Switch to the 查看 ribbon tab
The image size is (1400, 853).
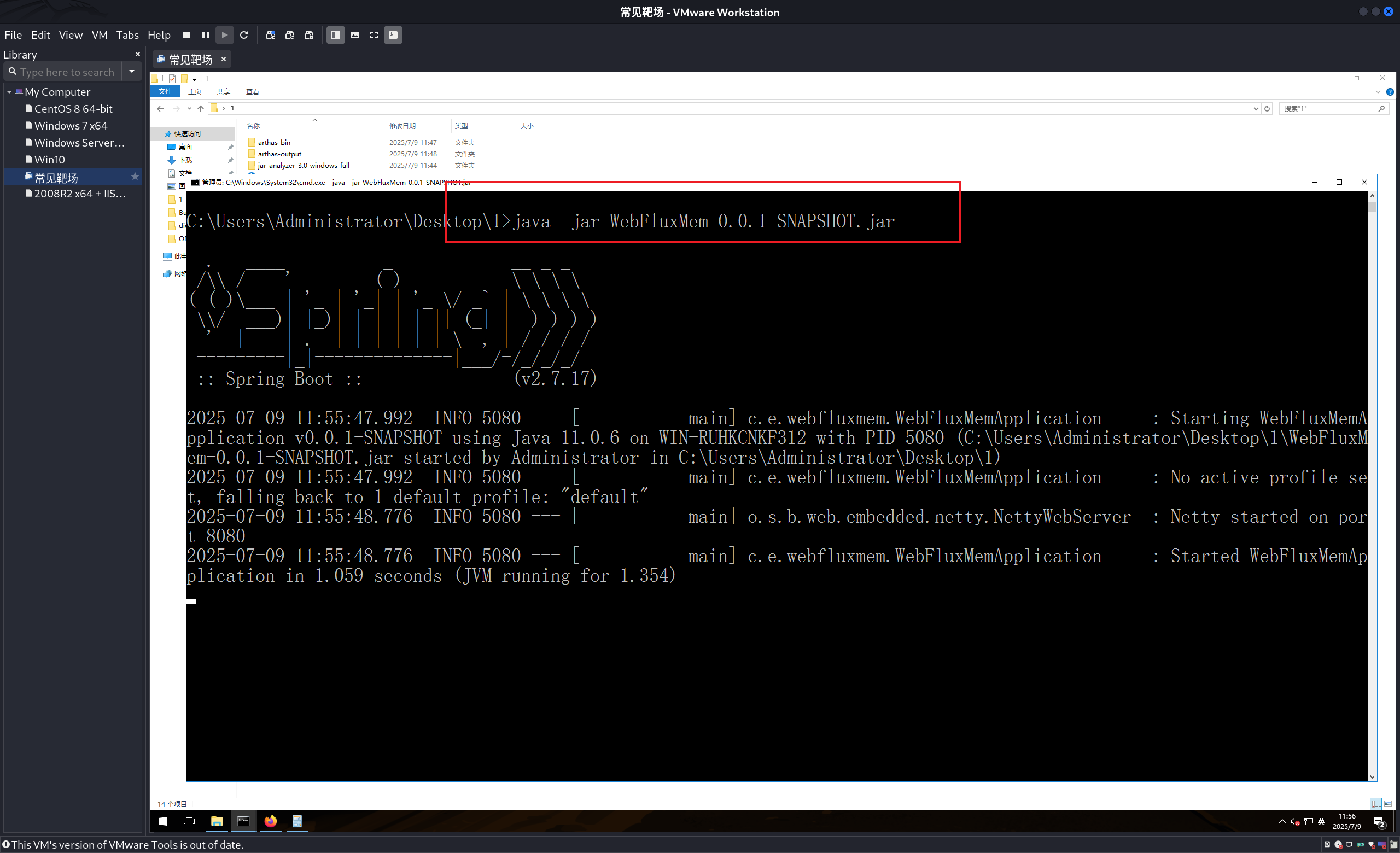point(252,91)
